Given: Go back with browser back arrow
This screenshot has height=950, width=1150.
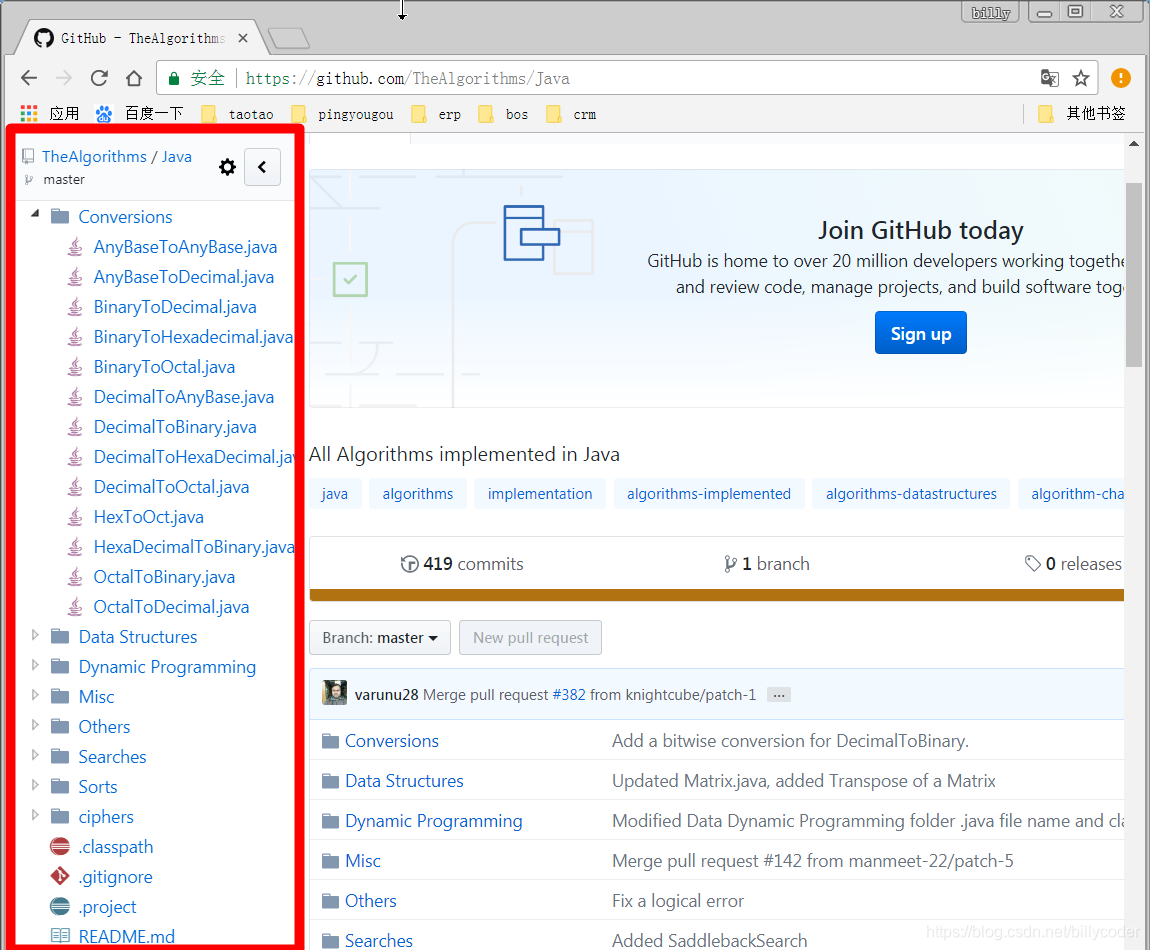Looking at the screenshot, I should (x=29, y=78).
